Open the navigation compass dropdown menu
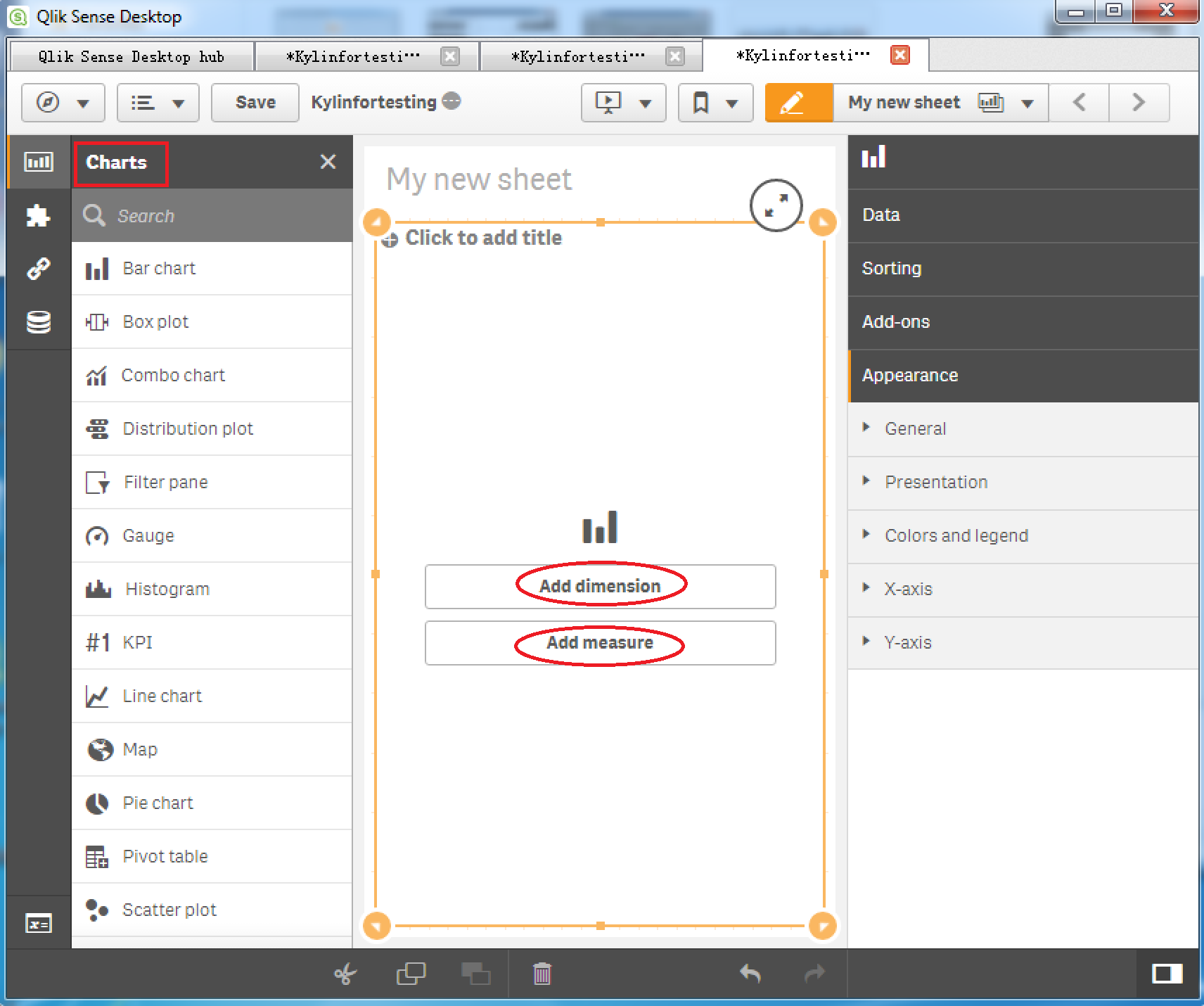This screenshot has height=1006, width=1204. [63, 103]
